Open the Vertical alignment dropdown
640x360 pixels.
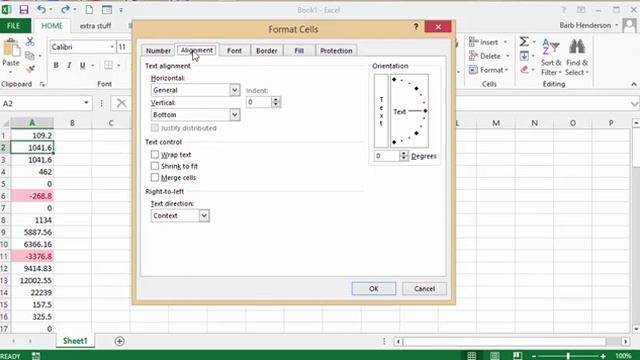[235, 115]
